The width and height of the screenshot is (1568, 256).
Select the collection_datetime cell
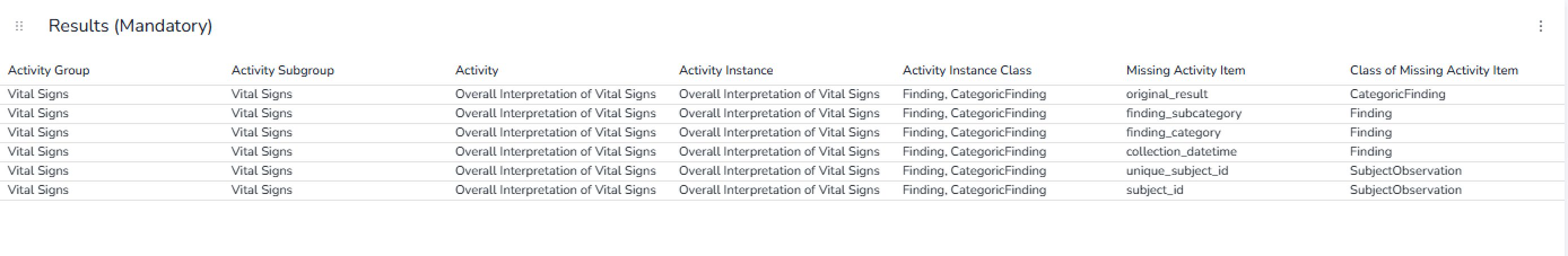1181,152
